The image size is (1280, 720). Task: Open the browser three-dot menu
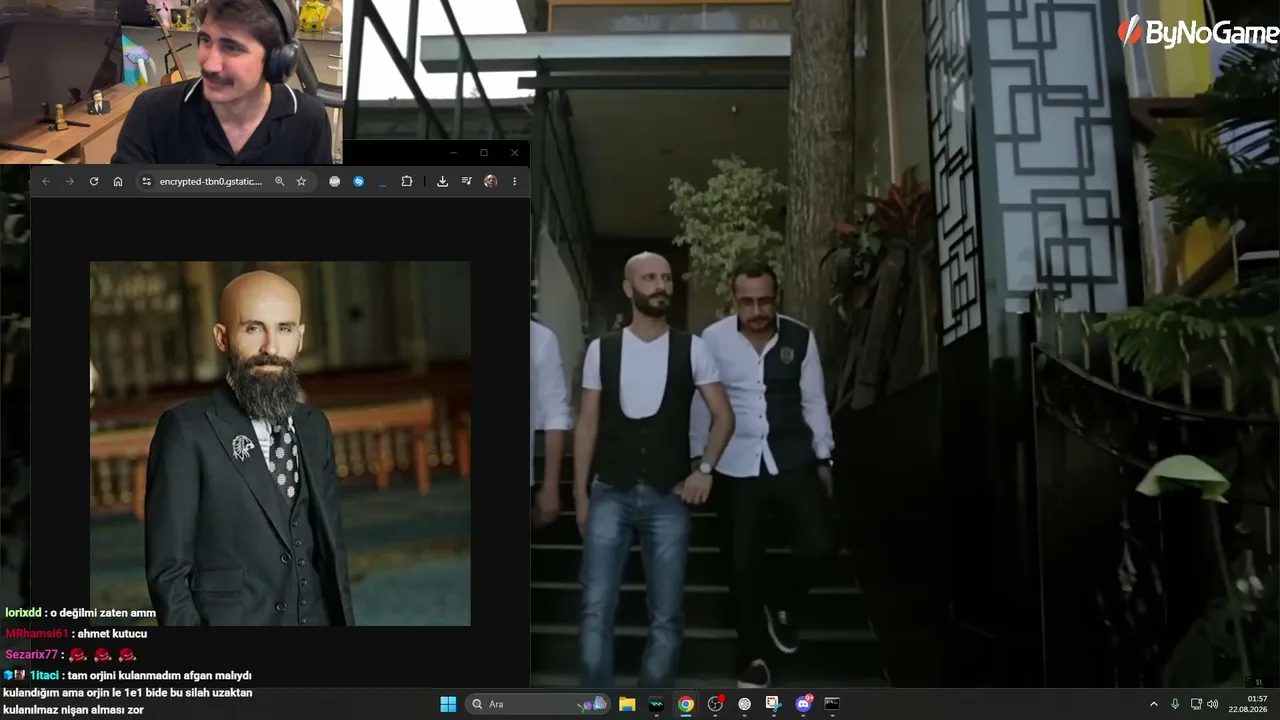pos(514,181)
